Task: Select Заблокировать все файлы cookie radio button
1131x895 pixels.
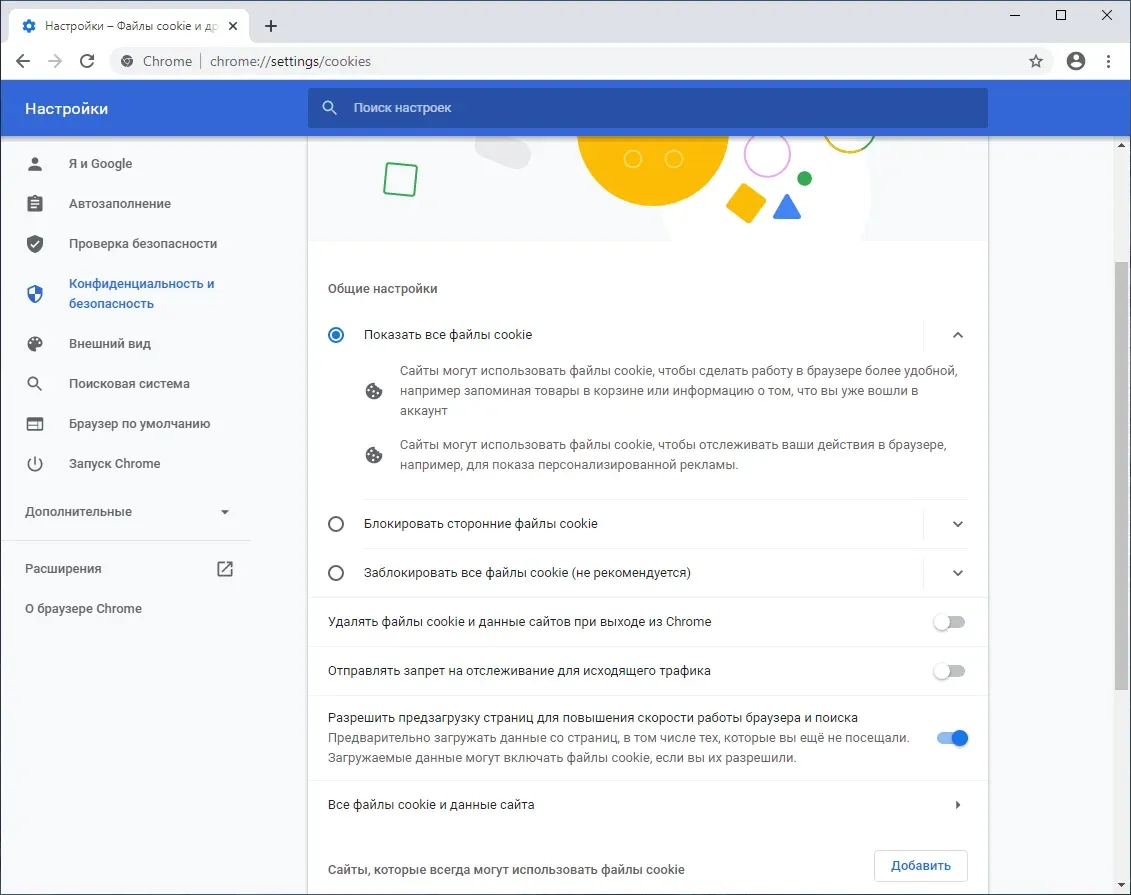Action: [336, 573]
